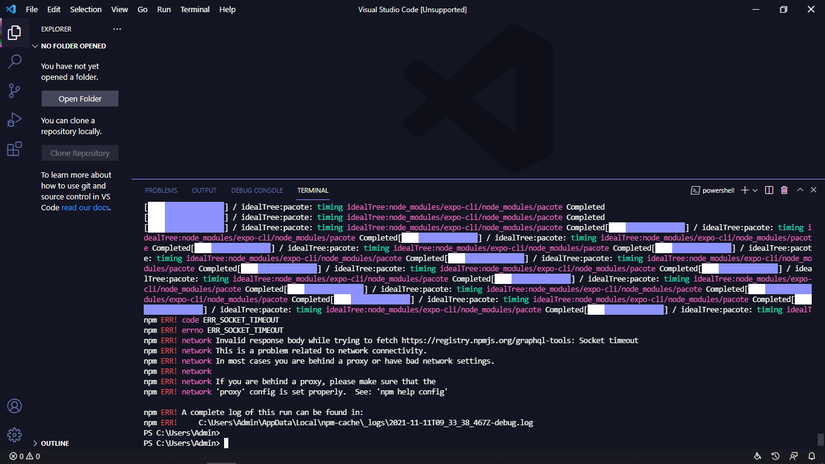This screenshot has width=825, height=464.
Task: Click the flame icon in status bar
Action: [x=757, y=456]
